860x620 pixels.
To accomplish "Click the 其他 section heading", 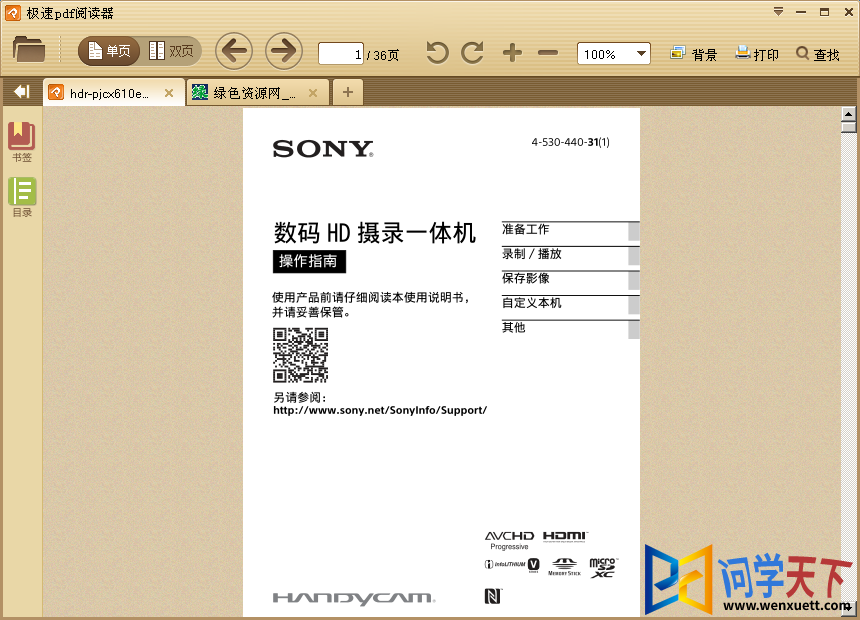I will coord(513,328).
